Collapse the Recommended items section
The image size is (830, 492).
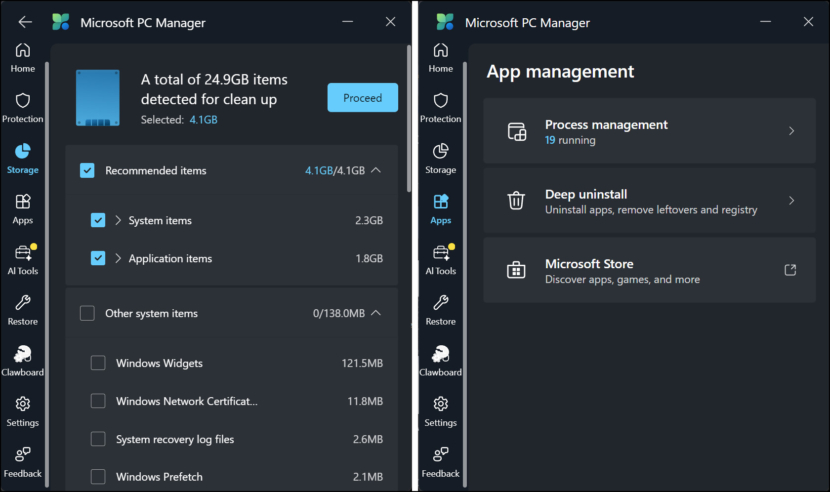pyautogui.click(x=376, y=170)
